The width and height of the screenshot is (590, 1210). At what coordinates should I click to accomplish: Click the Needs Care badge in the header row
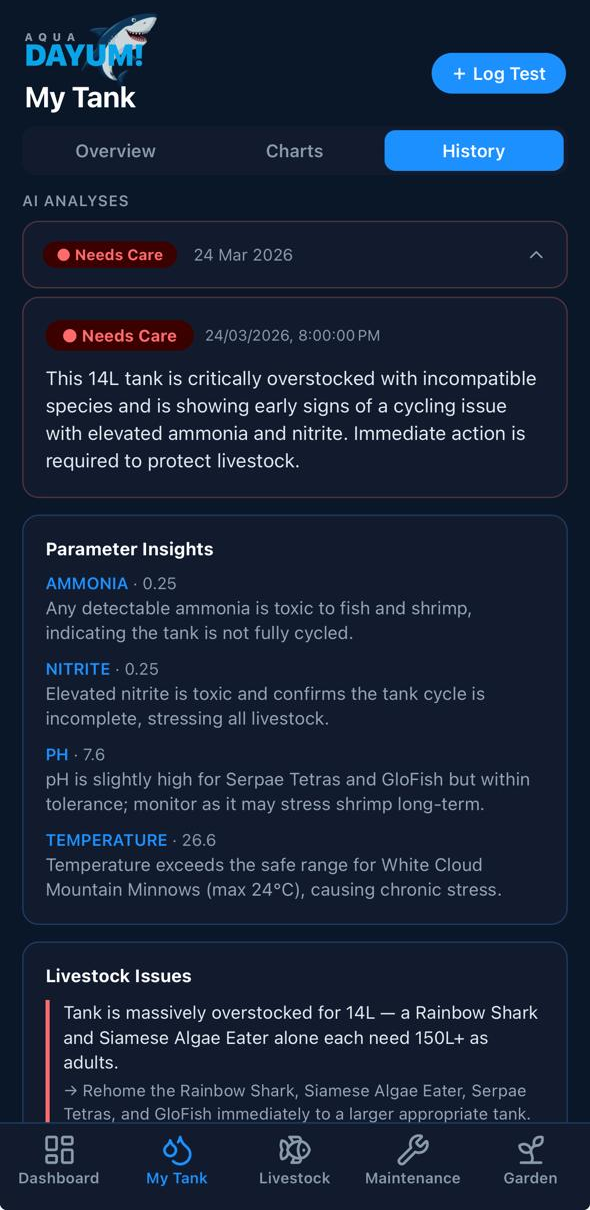[x=110, y=255]
